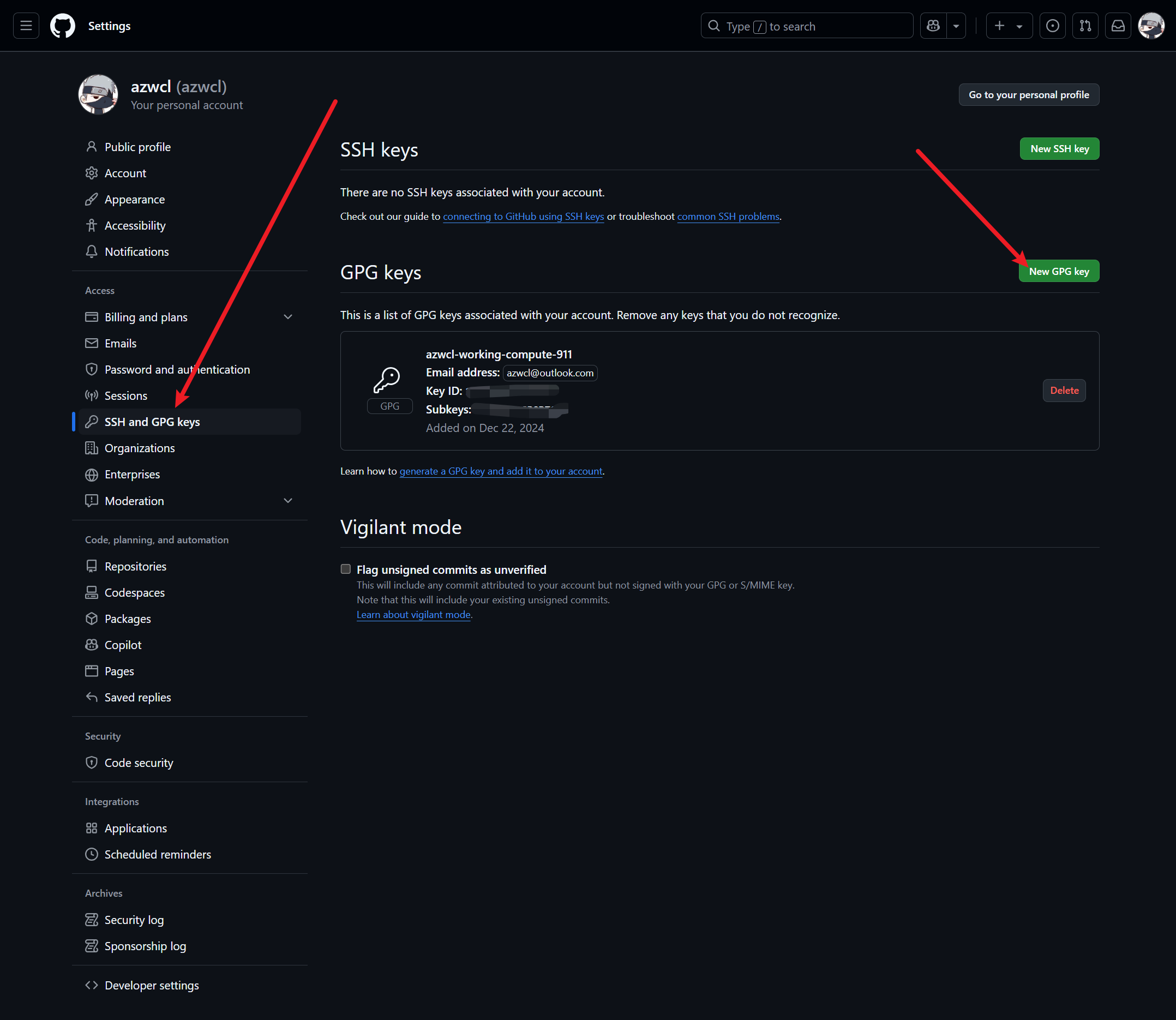Screen dimensions: 1176x1020
Task: Open the Emails settings page
Action: coord(190,343)
